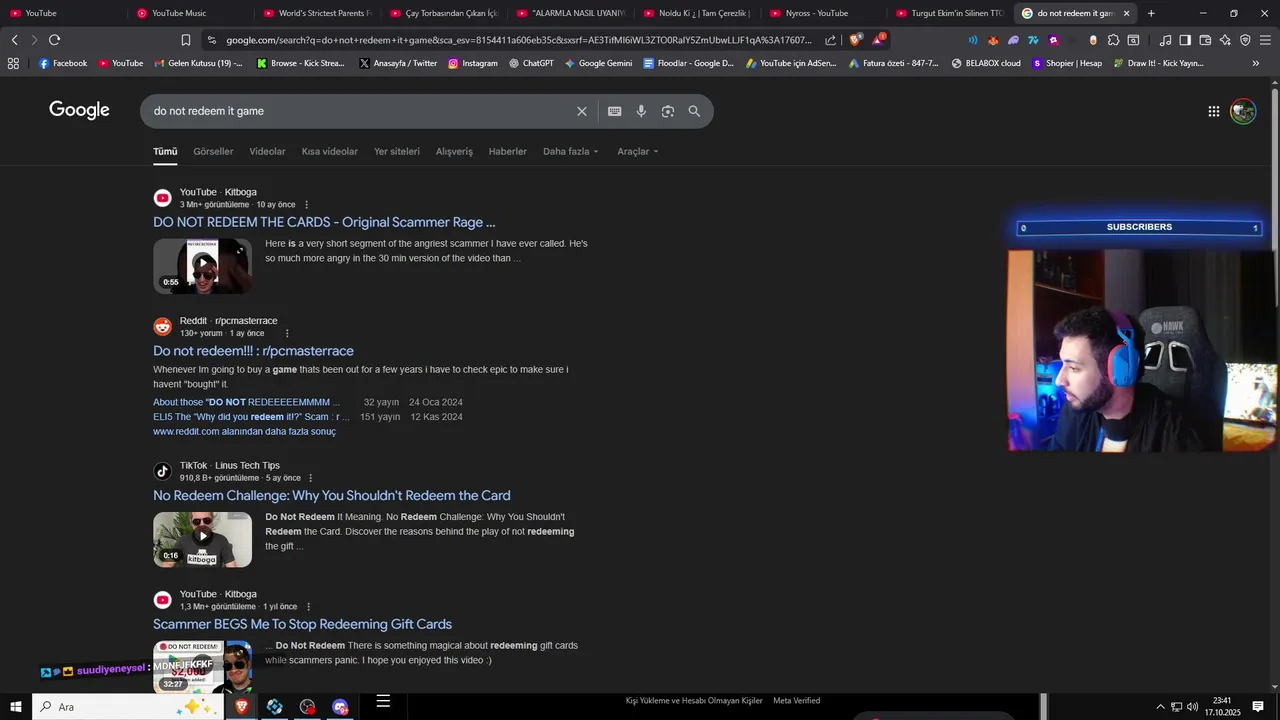Open the three-dot menu for Reddit result
Image resolution: width=1280 pixels, height=720 pixels.
click(287, 333)
